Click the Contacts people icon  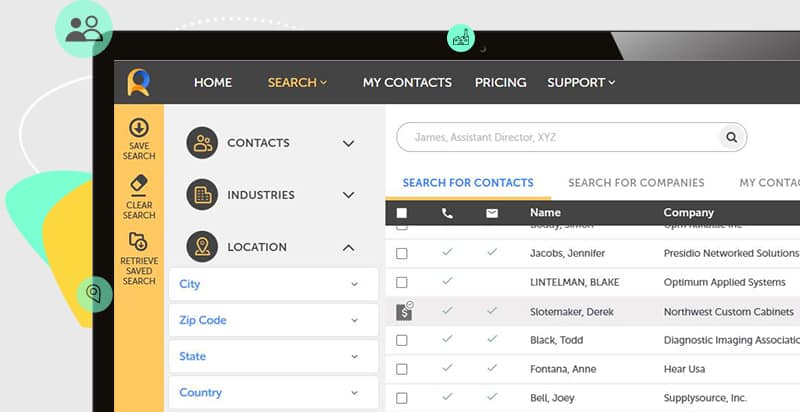pyautogui.click(x=202, y=143)
